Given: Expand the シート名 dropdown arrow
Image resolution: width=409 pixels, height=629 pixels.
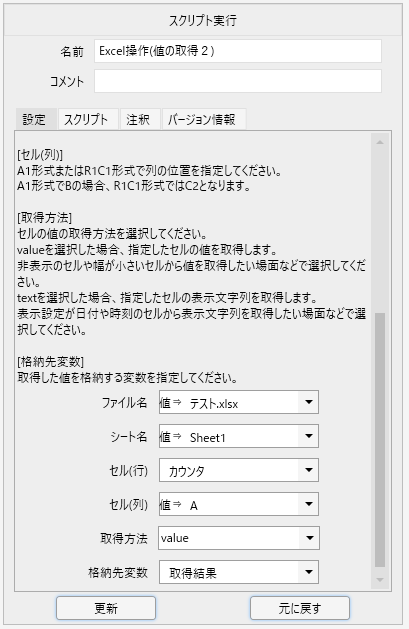Looking at the screenshot, I should pyautogui.click(x=308, y=436).
